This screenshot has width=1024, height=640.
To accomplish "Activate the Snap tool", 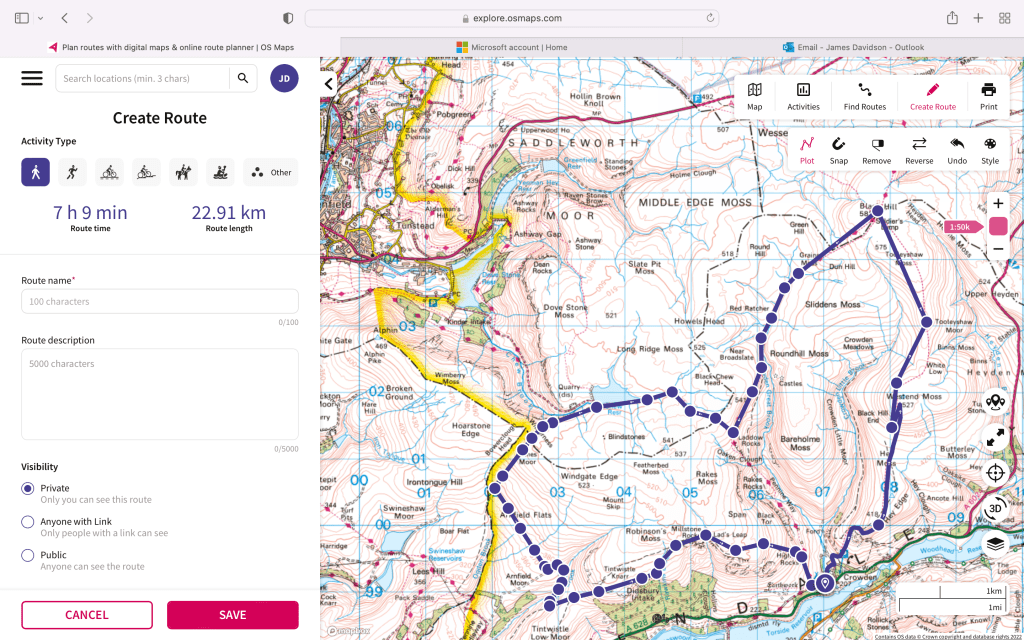I will click(x=839, y=150).
